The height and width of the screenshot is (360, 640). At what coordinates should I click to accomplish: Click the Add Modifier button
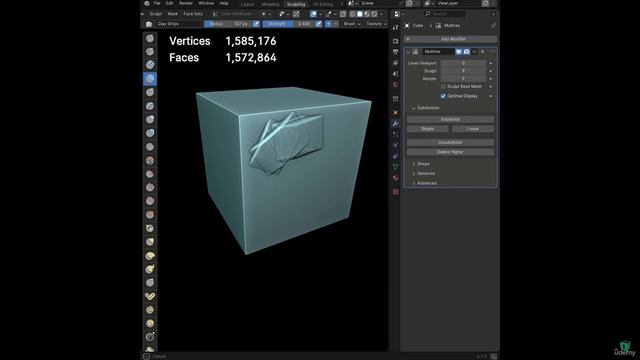coord(451,39)
